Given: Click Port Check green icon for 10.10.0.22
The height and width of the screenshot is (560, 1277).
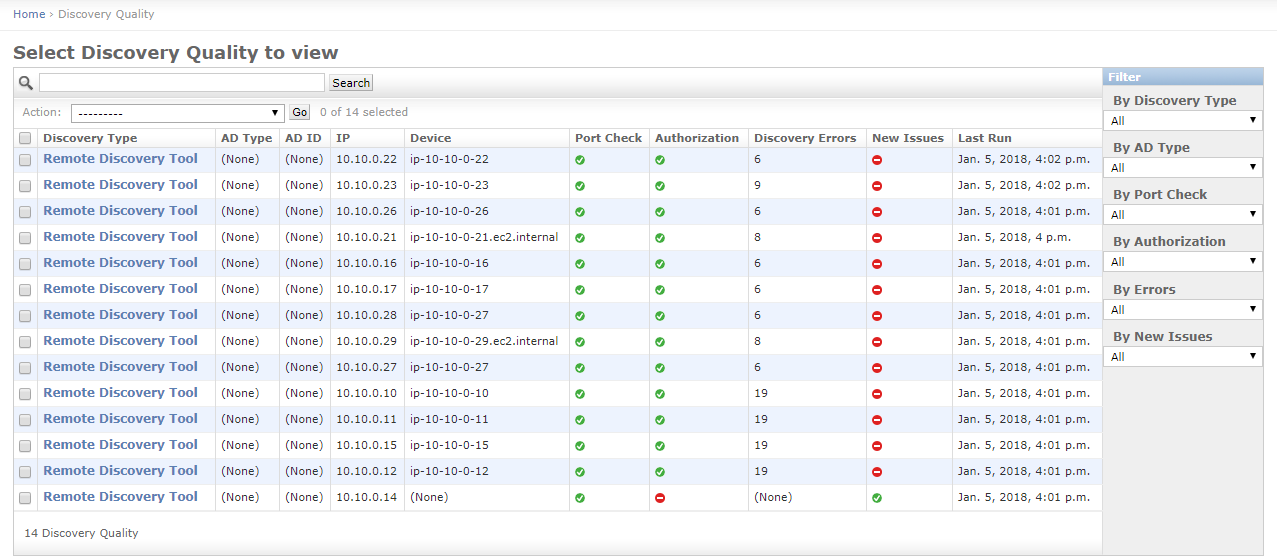Looking at the screenshot, I should pyautogui.click(x=580, y=160).
